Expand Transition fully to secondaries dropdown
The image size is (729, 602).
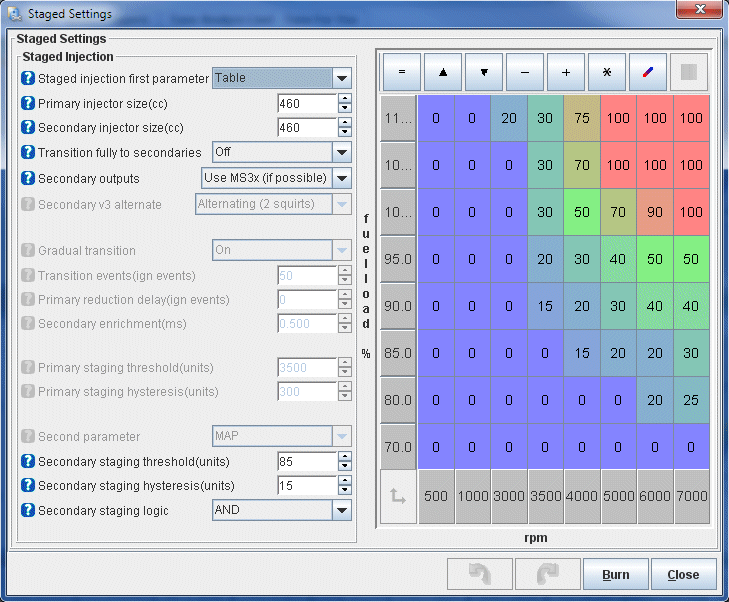pyautogui.click(x=342, y=152)
